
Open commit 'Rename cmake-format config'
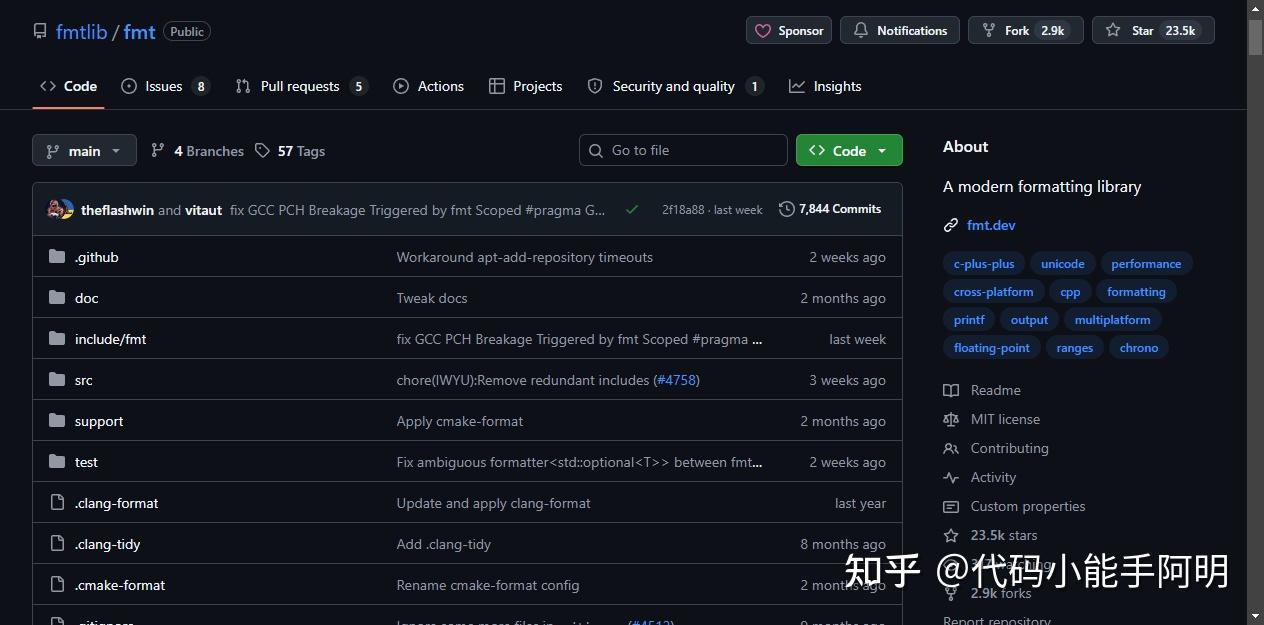point(488,585)
